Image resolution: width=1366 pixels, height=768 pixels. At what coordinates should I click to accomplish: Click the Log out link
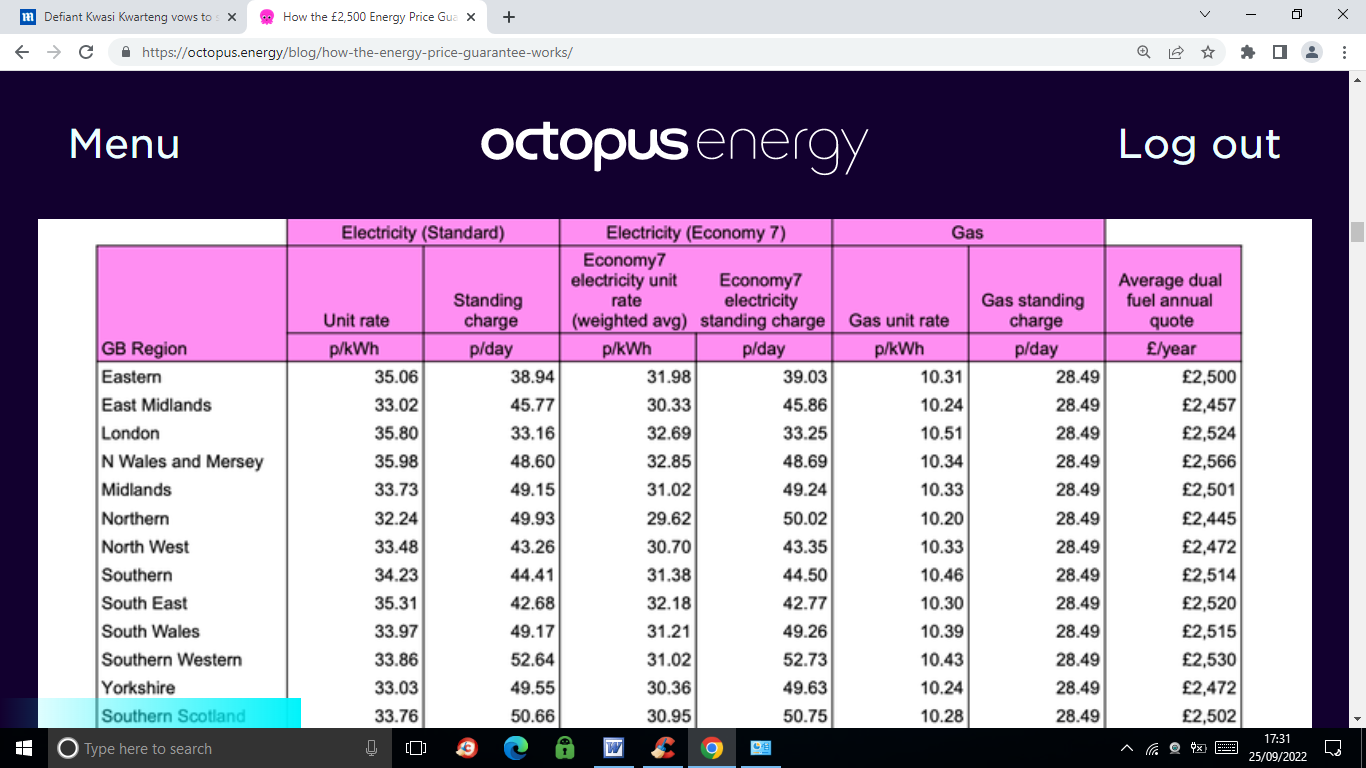pos(1198,145)
